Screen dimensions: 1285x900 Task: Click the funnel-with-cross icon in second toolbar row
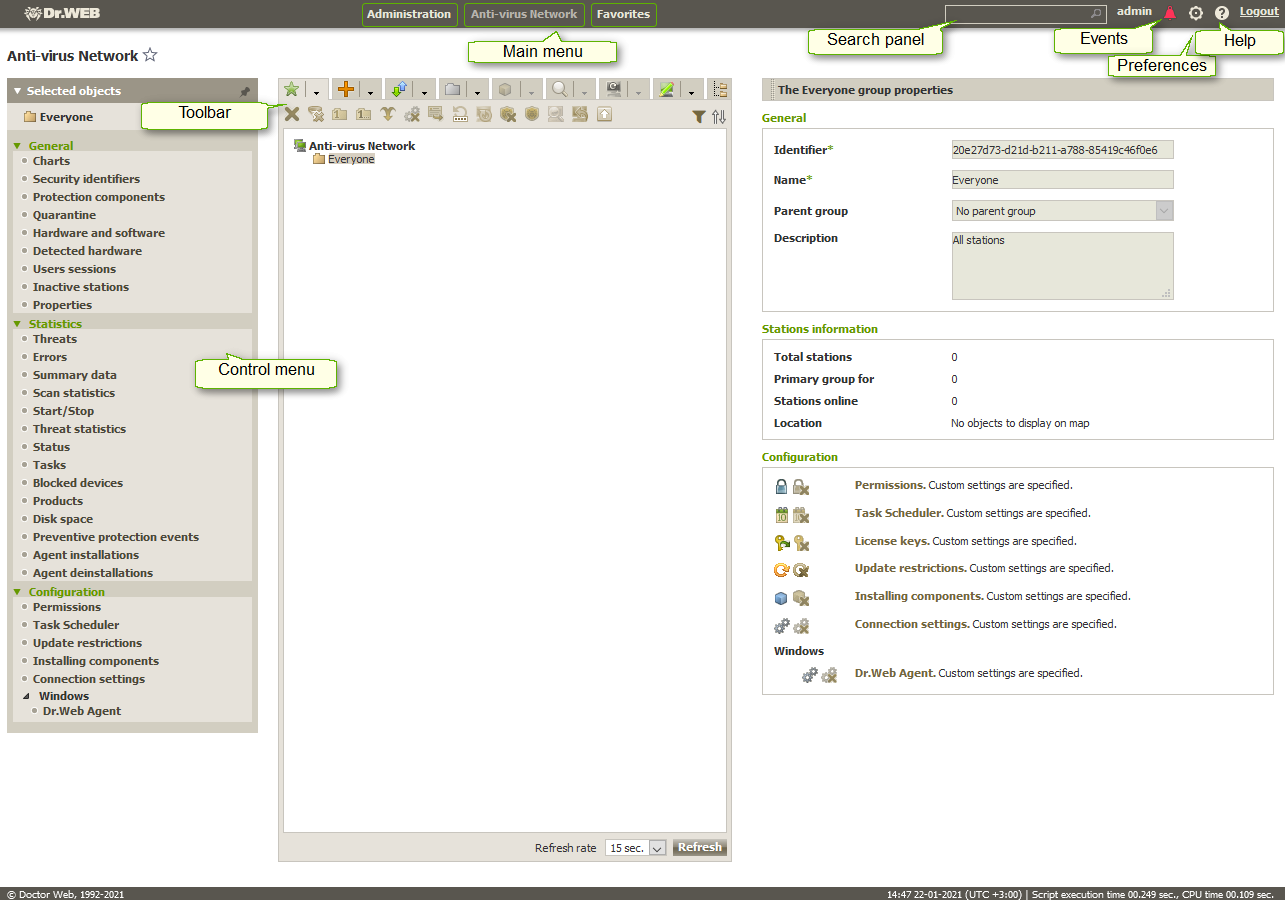[x=316, y=114]
